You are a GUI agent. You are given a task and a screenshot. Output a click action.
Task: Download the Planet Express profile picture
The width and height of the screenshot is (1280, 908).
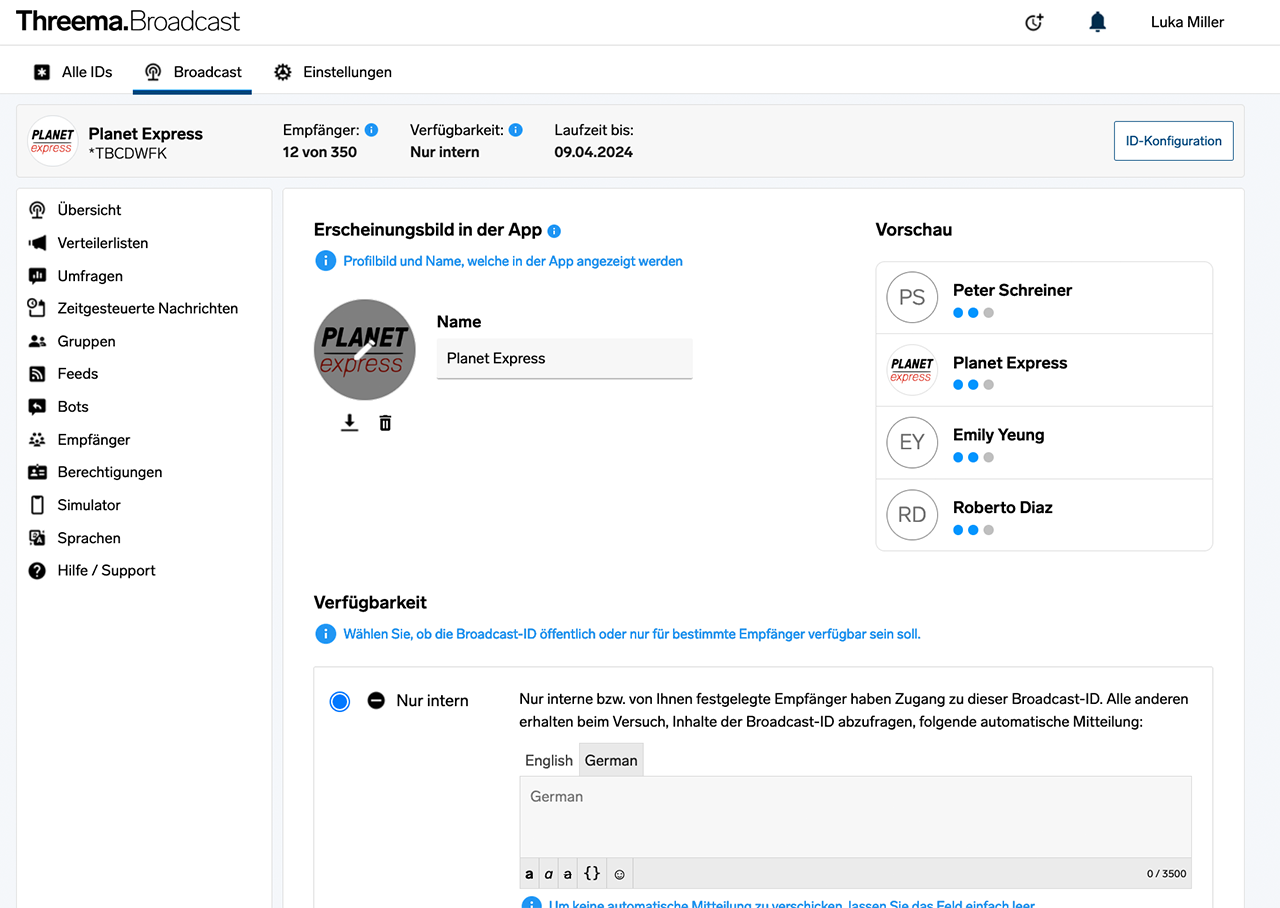(349, 423)
